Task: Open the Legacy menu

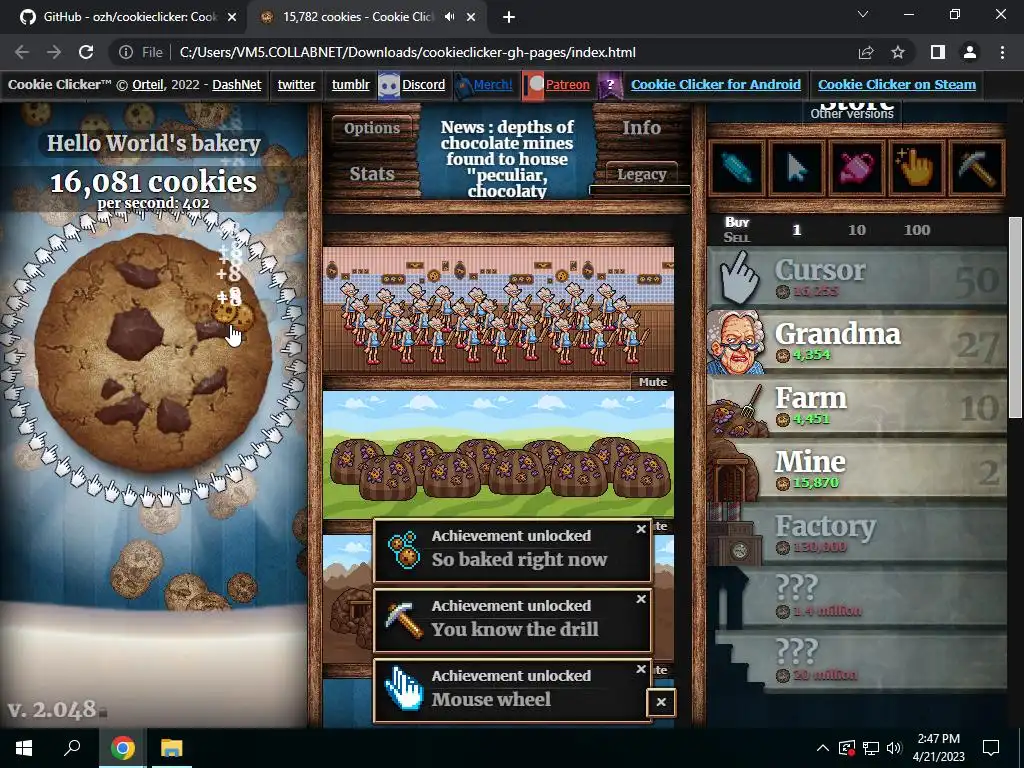Action: [641, 174]
